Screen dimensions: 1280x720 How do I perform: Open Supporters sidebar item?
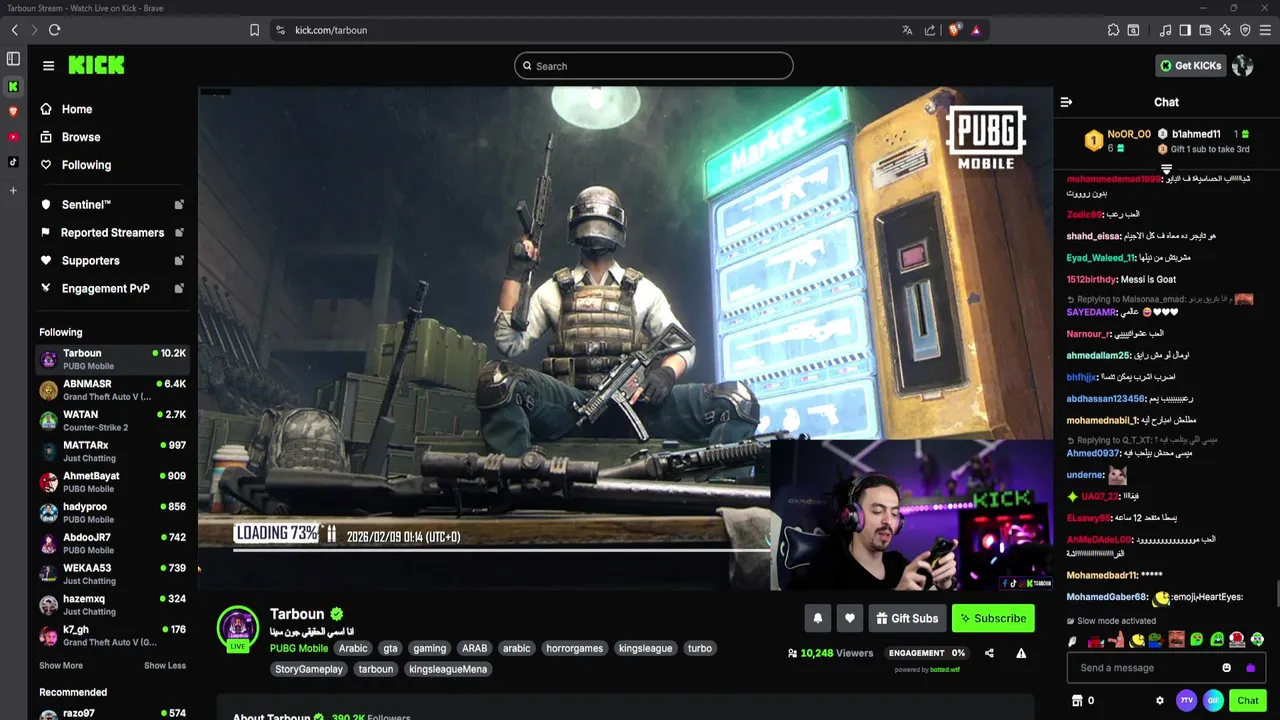coord(113,260)
